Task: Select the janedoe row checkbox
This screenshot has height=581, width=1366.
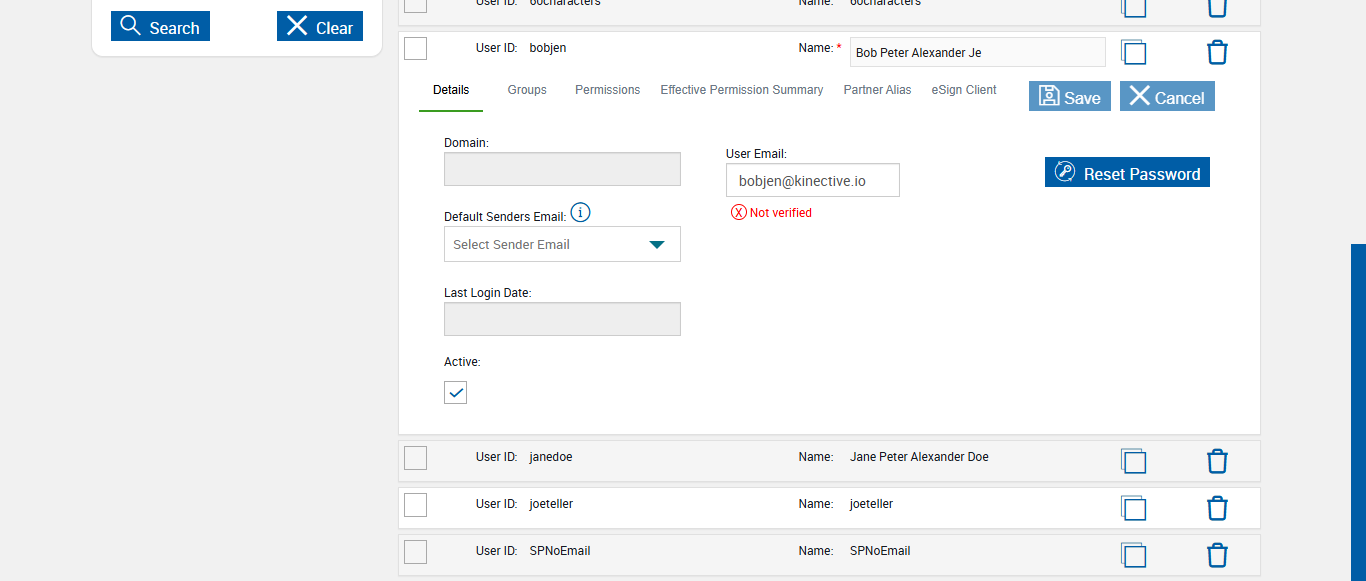Action: click(416, 458)
